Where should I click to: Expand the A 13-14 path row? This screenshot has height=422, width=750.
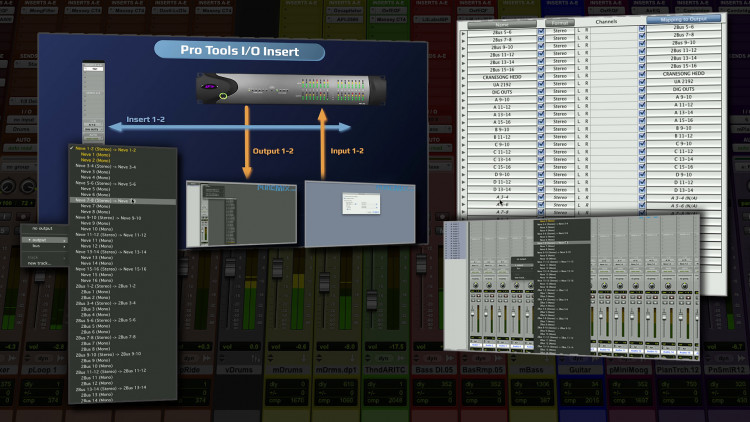[x=463, y=115]
